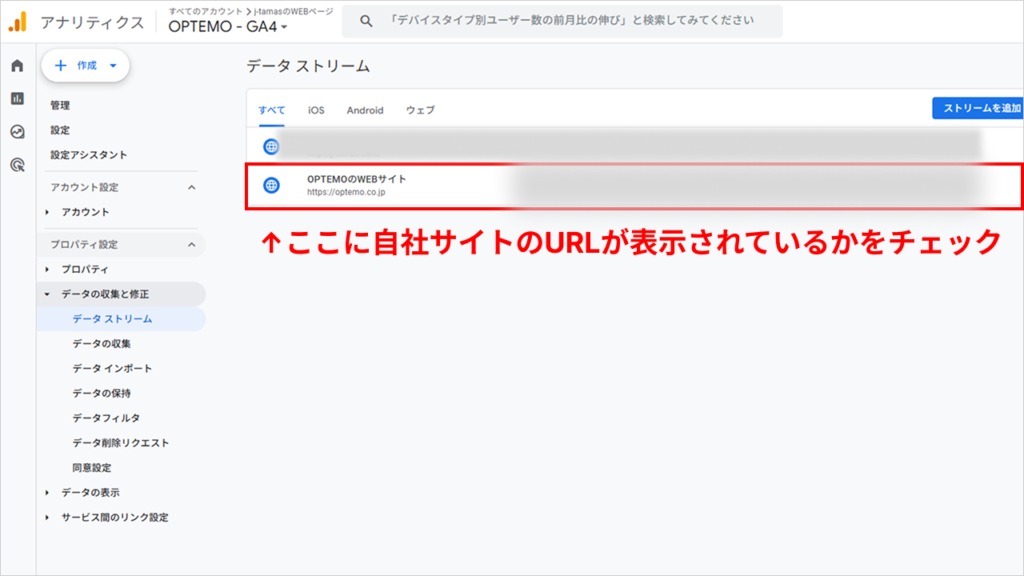Select the Explore icon in the left rail

pyautogui.click(x=15, y=128)
